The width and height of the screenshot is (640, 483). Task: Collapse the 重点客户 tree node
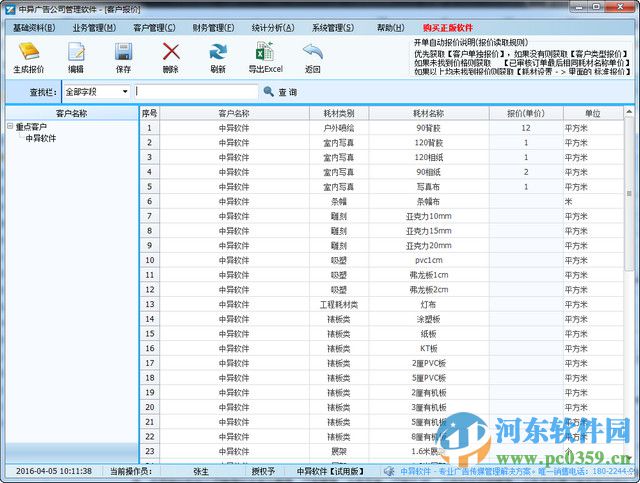10,126
